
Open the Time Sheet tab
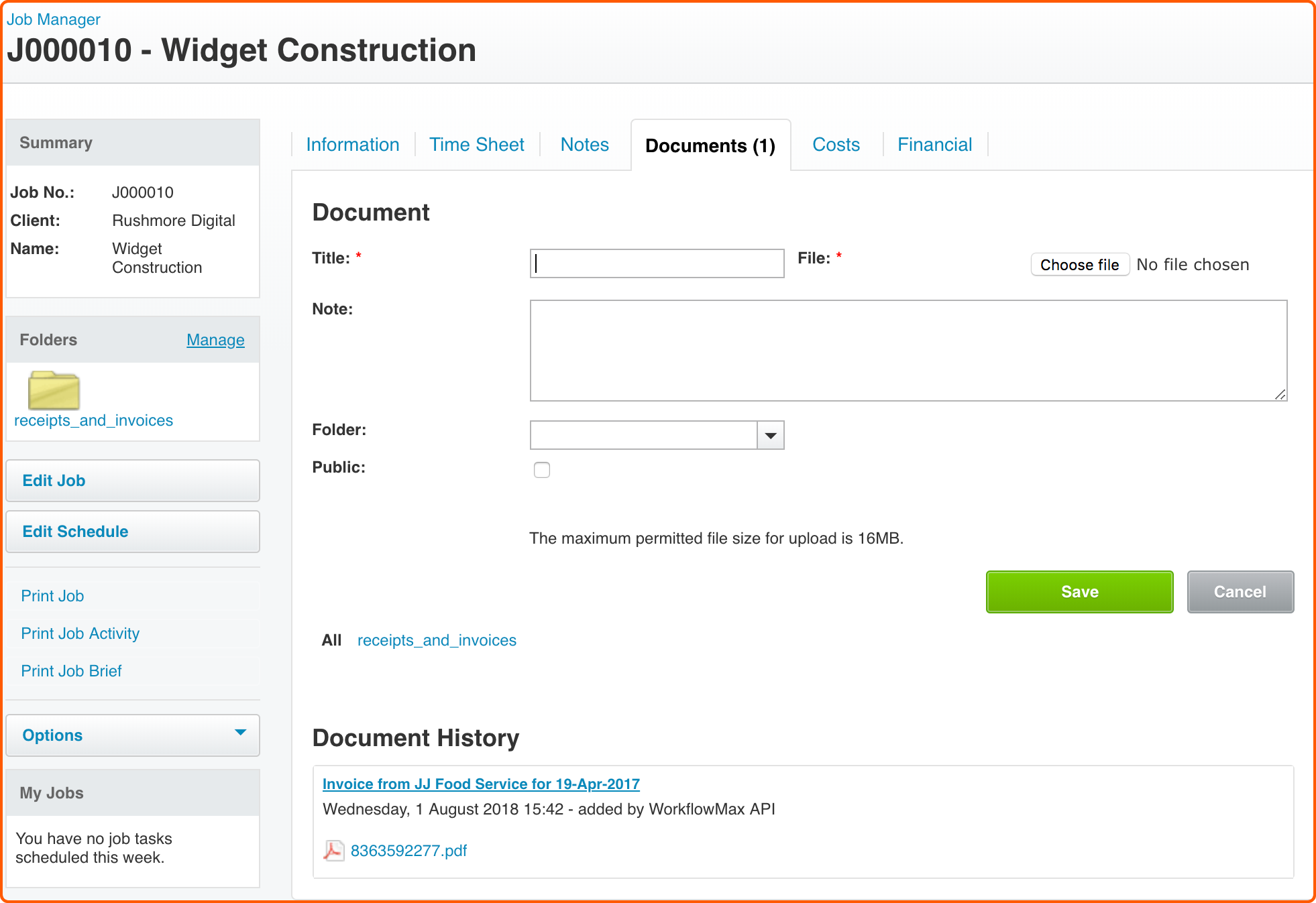477,145
